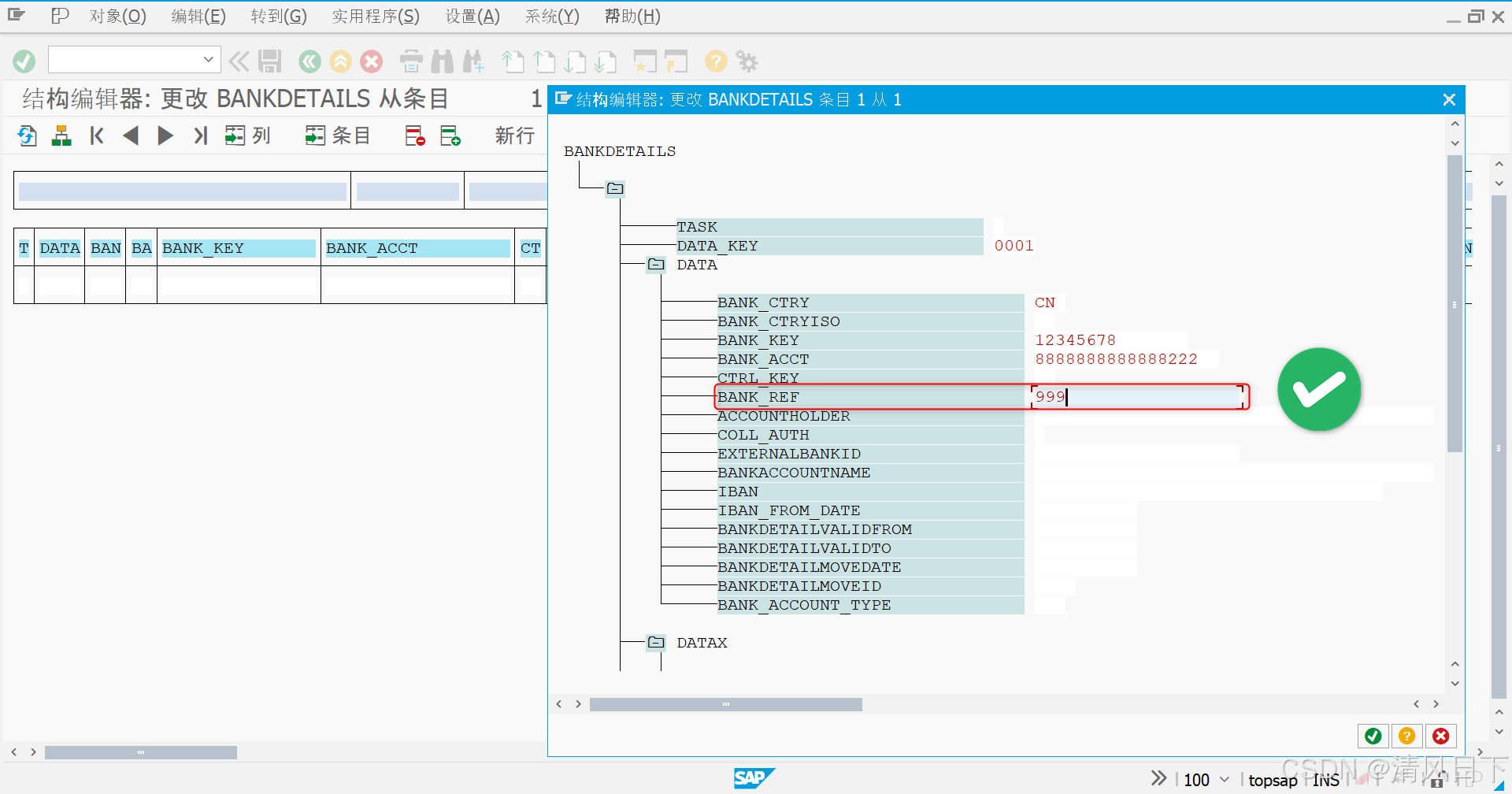Click the BANK_KEY value 12345678
The width and height of the screenshot is (1512, 794).
pos(1075,340)
